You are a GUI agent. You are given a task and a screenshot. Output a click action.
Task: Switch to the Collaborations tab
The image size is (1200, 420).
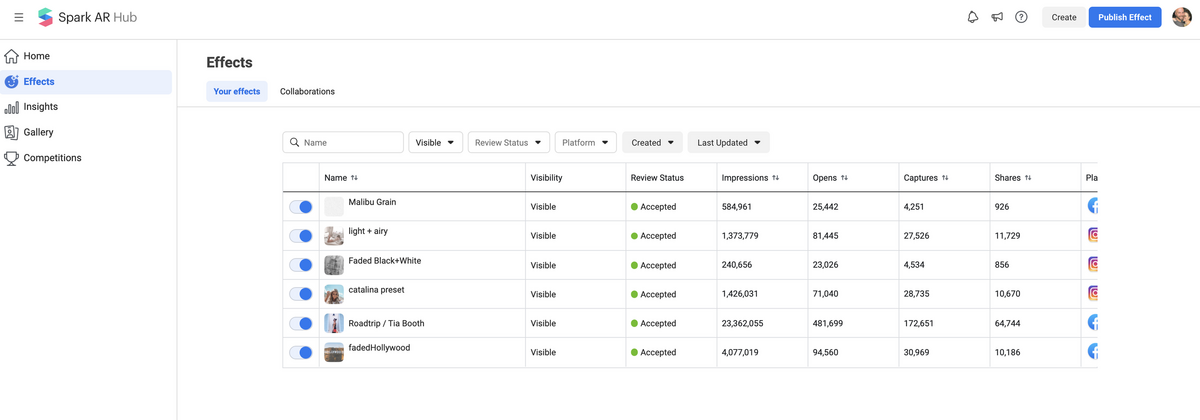307,91
